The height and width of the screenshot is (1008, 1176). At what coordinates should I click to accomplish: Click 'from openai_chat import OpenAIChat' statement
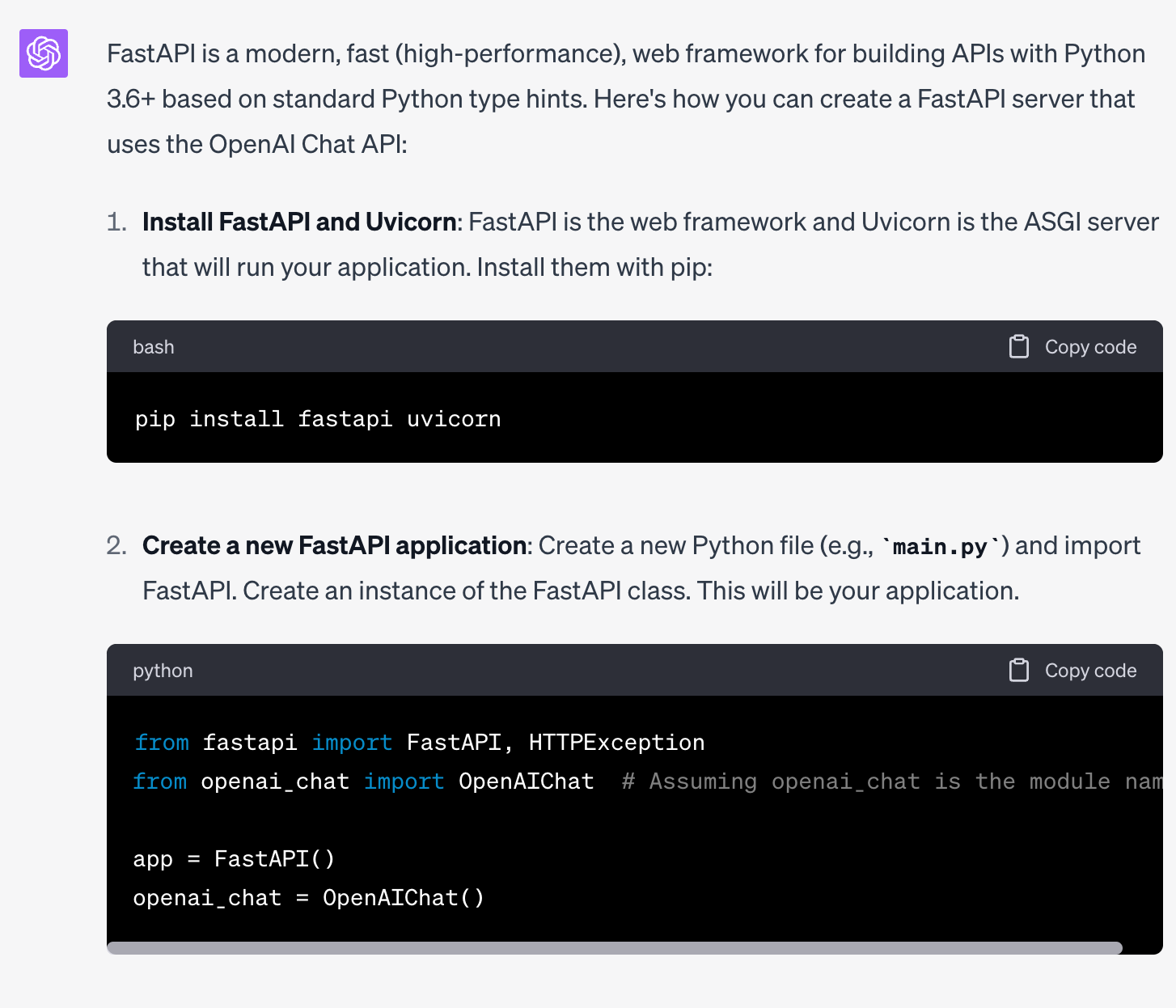pyautogui.click(x=363, y=781)
